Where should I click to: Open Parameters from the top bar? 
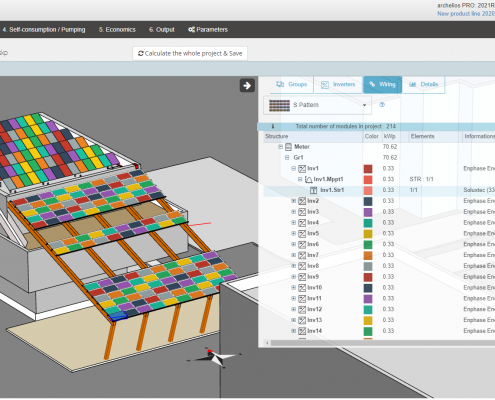[x=208, y=30]
